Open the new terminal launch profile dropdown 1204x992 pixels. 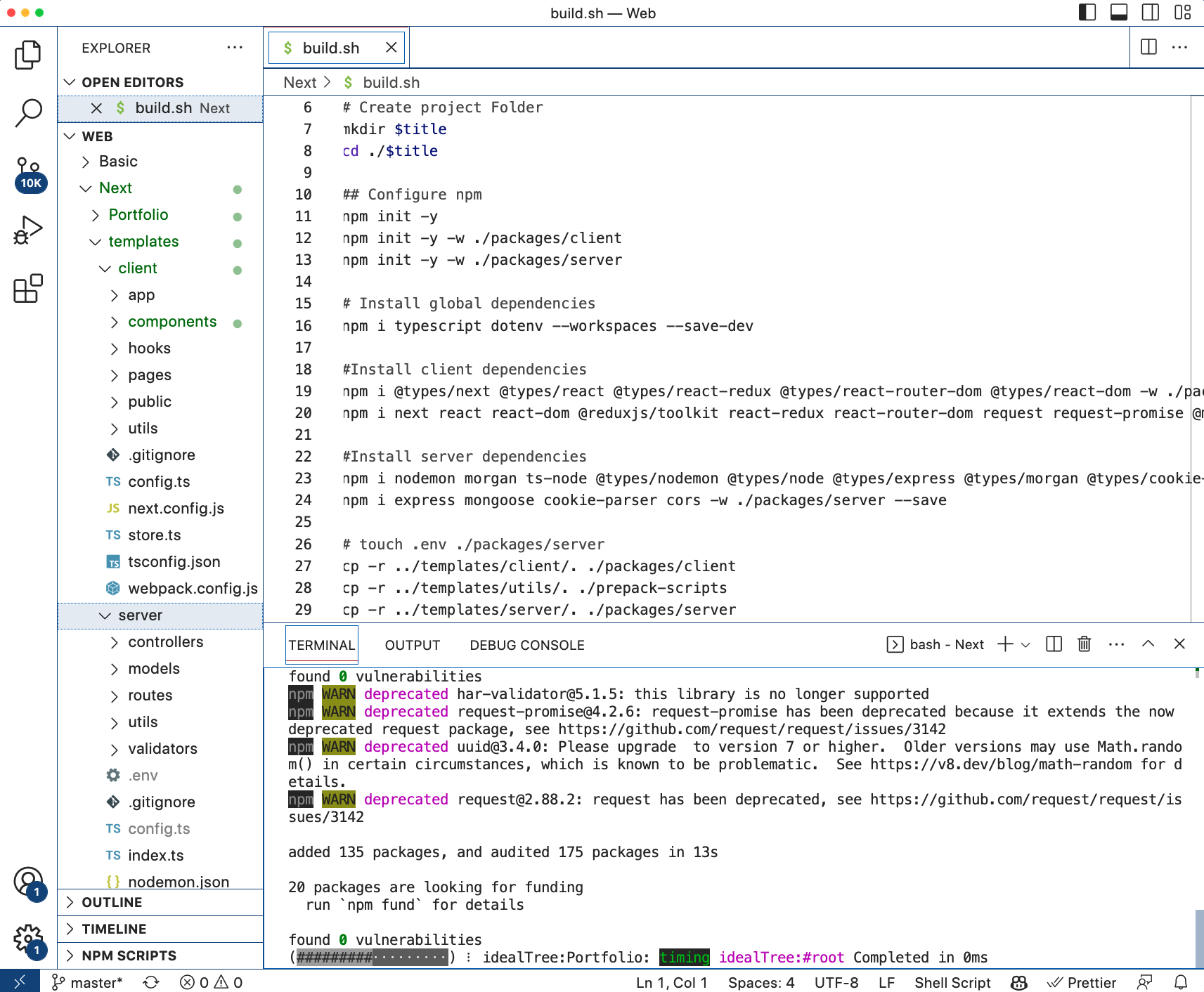click(1026, 644)
